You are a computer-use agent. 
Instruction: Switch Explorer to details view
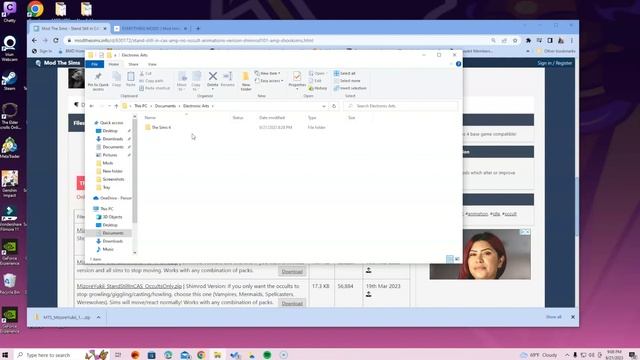(x=449, y=259)
